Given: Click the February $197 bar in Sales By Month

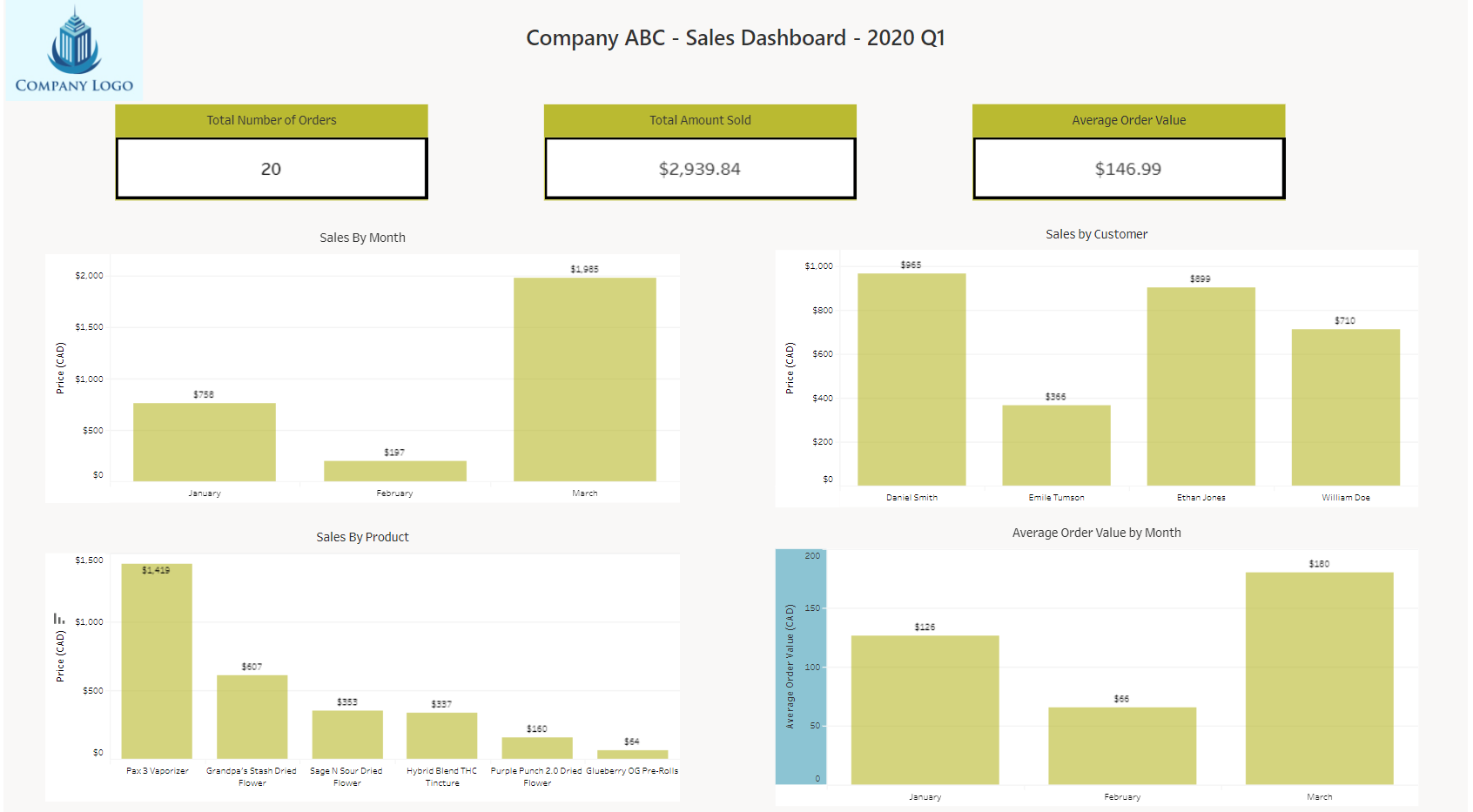Looking at the screenshot, I should coord(394,471).
